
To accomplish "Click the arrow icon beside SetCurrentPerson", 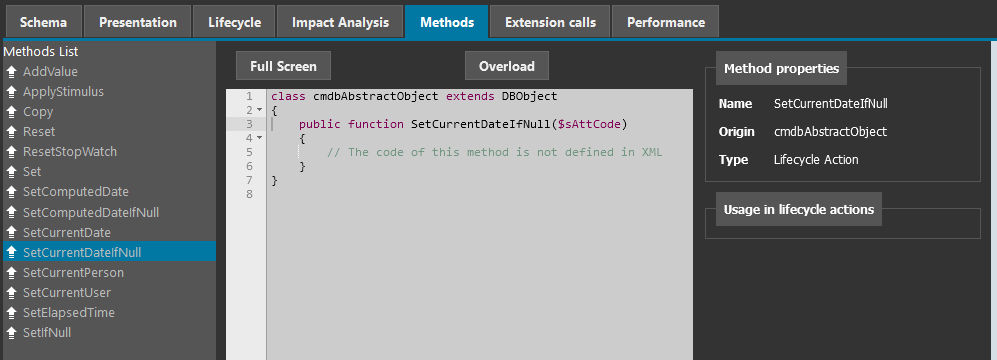I will coord(11,273).
